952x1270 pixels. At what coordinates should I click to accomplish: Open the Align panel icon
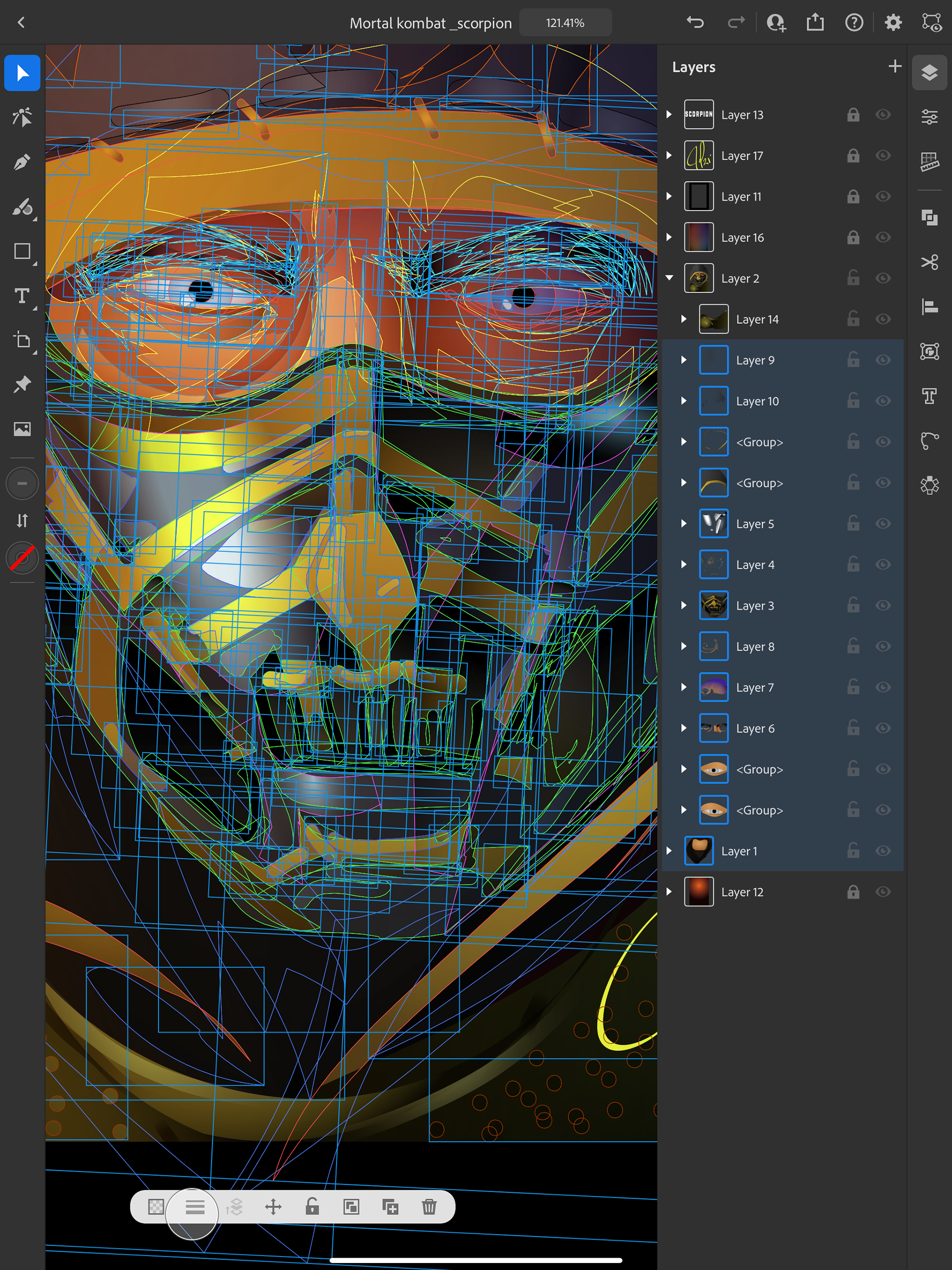tap(929, 306)
